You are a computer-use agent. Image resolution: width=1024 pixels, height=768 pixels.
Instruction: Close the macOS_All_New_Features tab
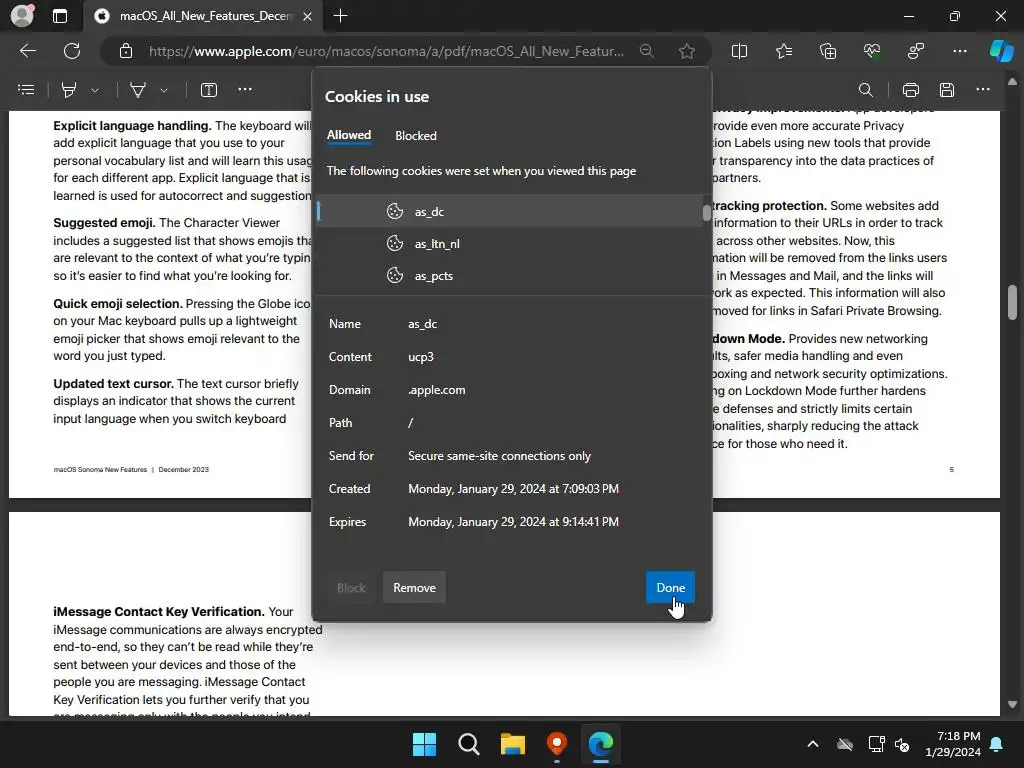tap(308, 16)
